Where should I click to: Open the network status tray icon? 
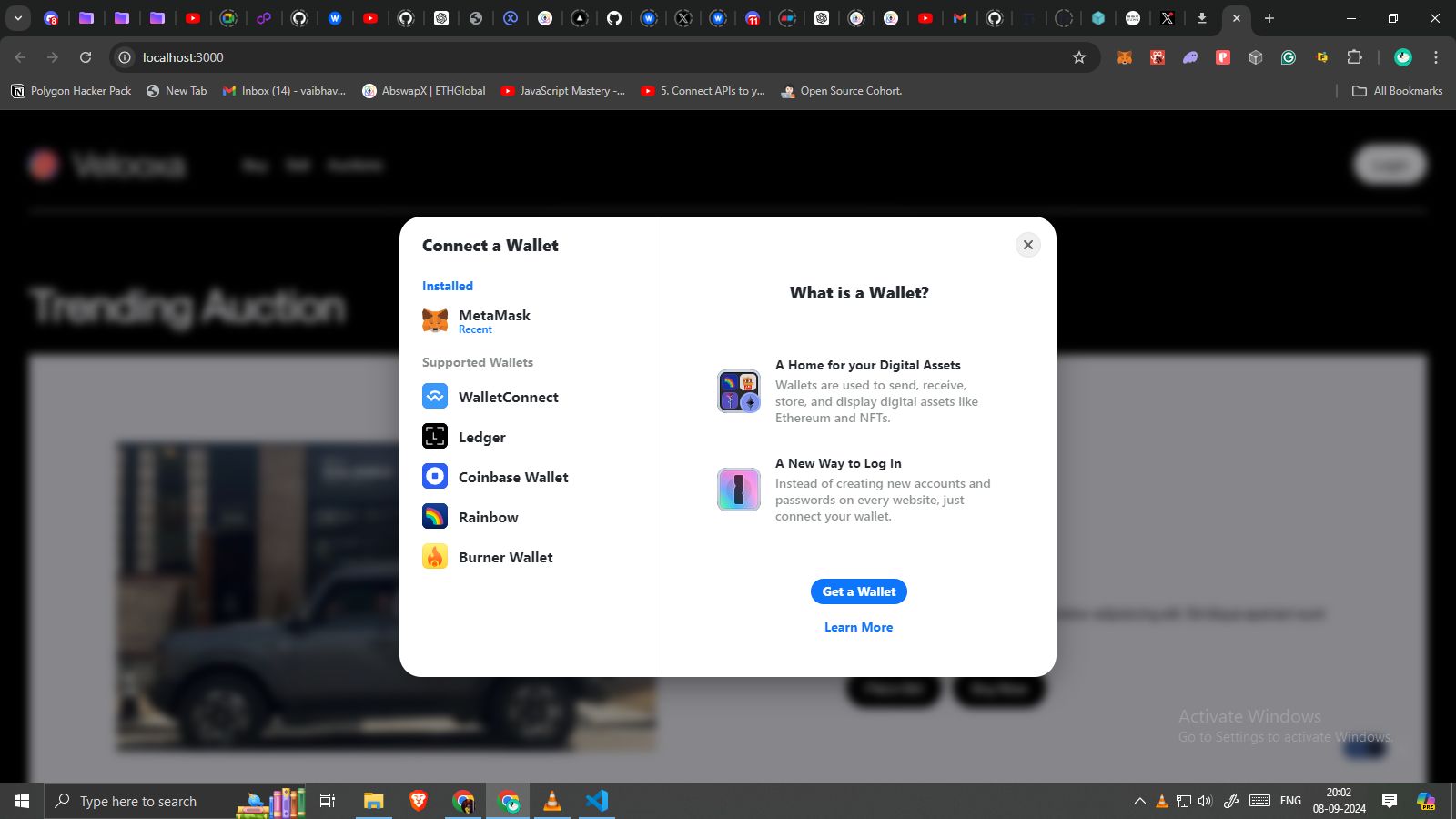point(1184,801)
